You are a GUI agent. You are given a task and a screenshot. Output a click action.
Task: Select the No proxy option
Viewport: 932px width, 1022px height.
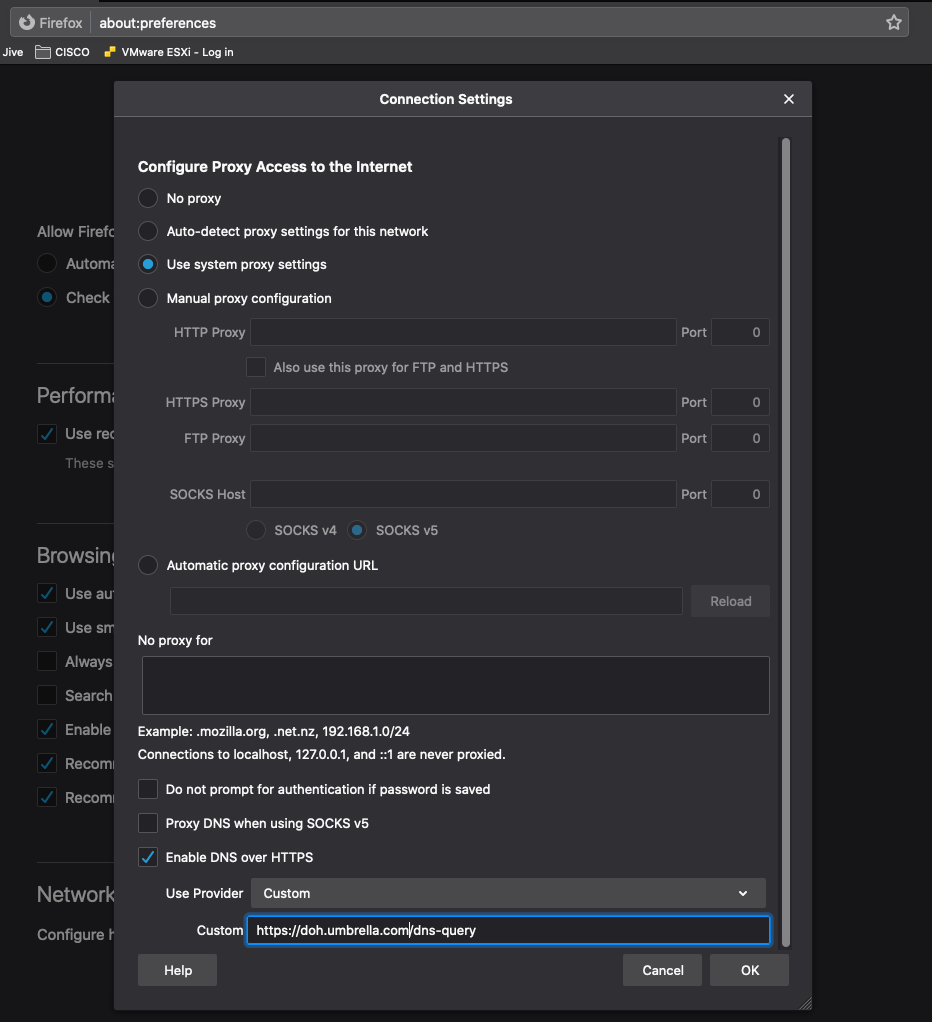tap(148, 198)
